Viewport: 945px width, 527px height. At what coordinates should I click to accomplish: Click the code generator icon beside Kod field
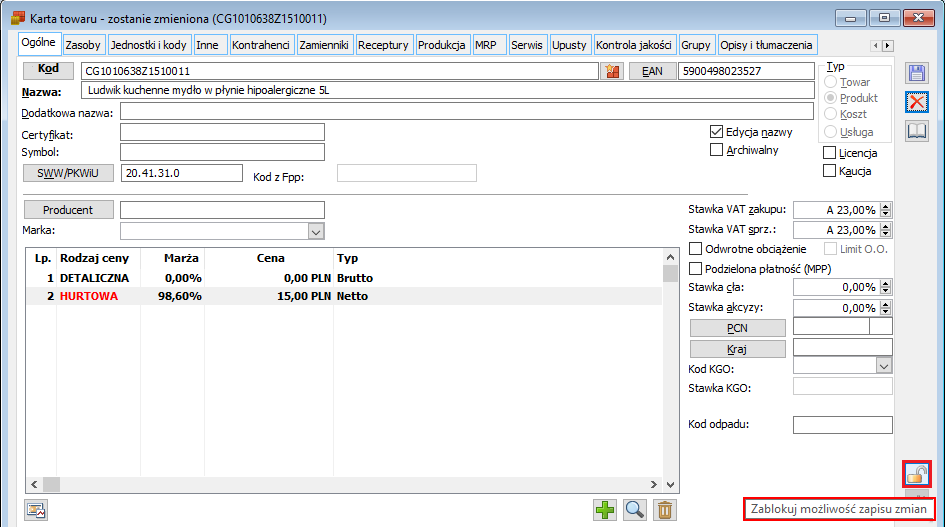point(612,71)
